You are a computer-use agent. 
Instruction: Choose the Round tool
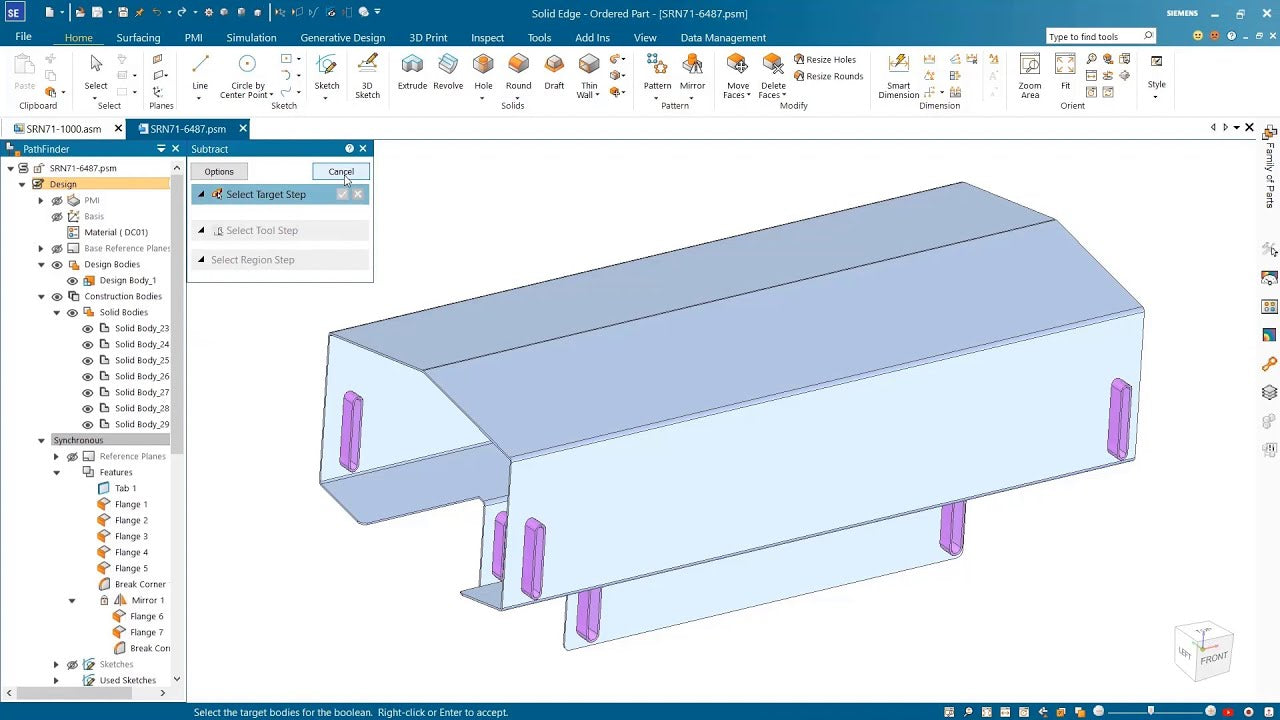[x=518, y=72]
